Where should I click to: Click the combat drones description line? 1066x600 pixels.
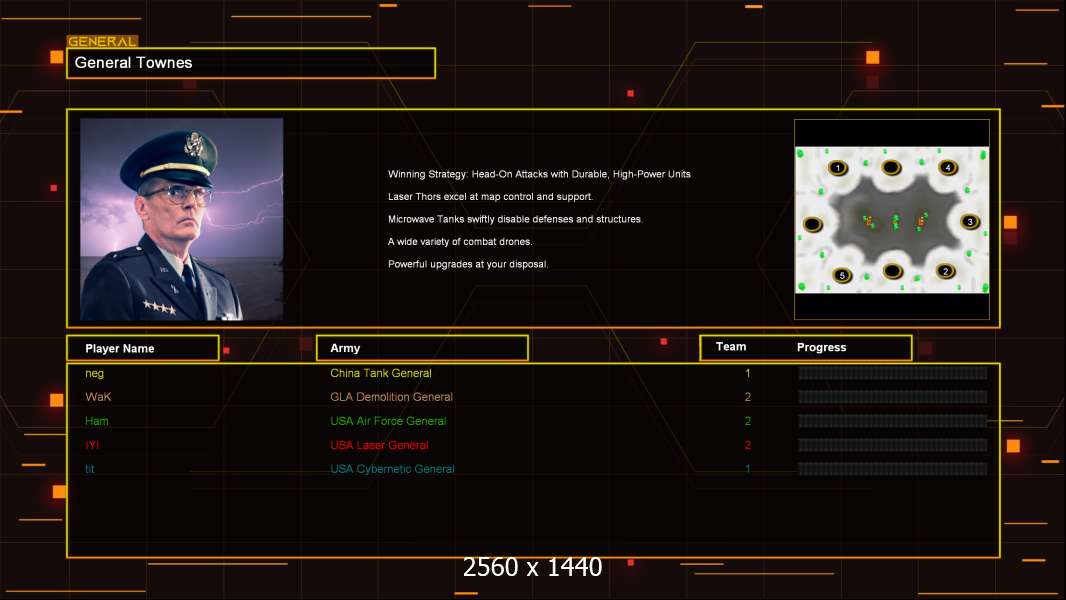point(460,242)
